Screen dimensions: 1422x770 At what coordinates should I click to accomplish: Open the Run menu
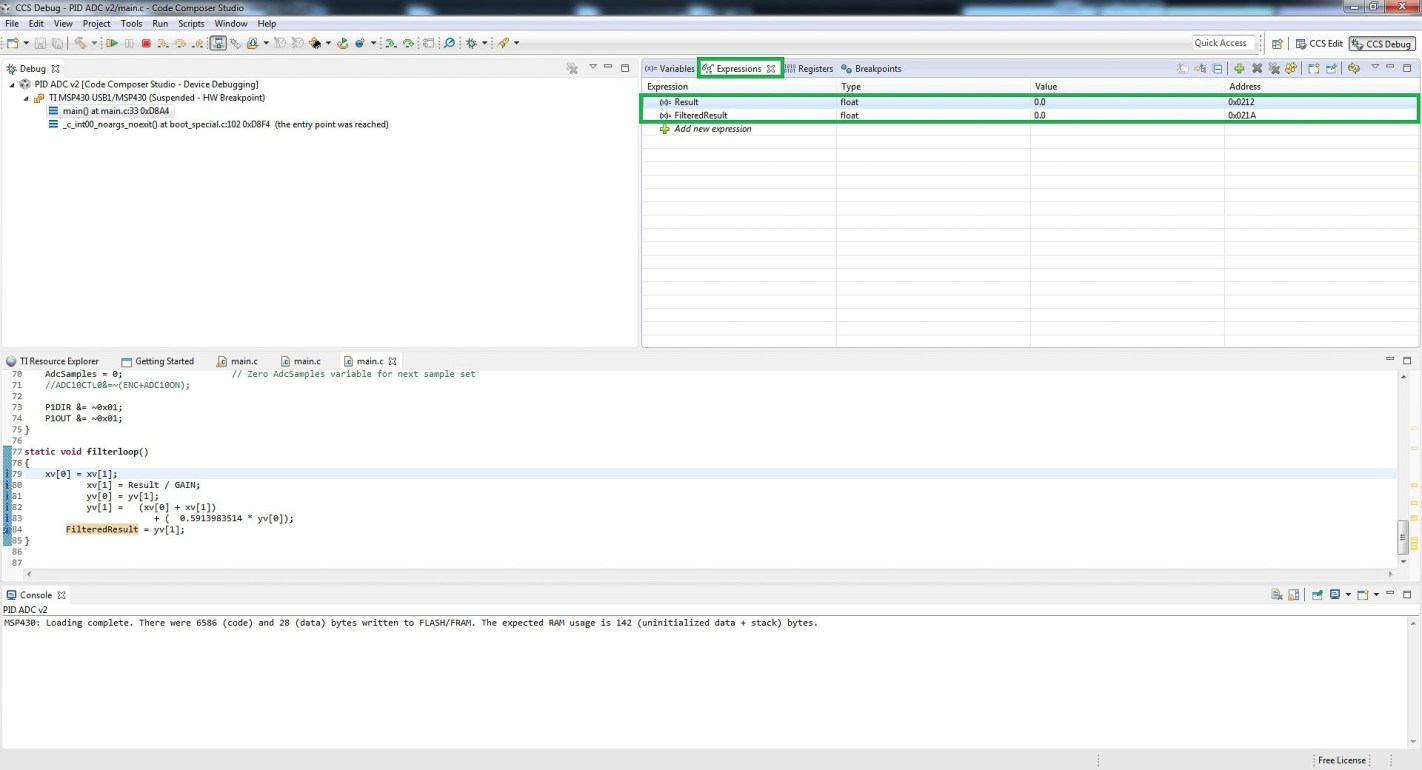click(x=160, y=23)
